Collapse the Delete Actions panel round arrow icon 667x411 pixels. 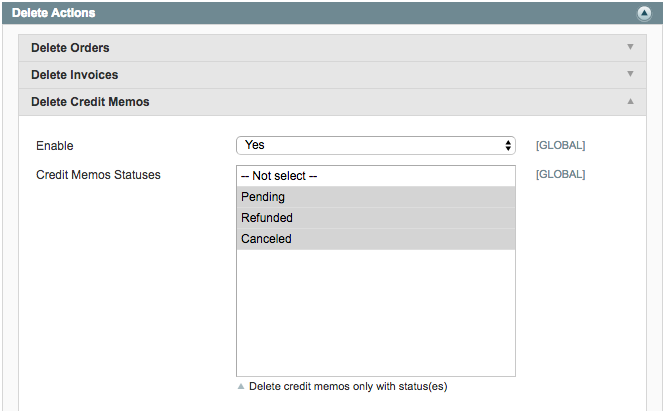[644, 14]
